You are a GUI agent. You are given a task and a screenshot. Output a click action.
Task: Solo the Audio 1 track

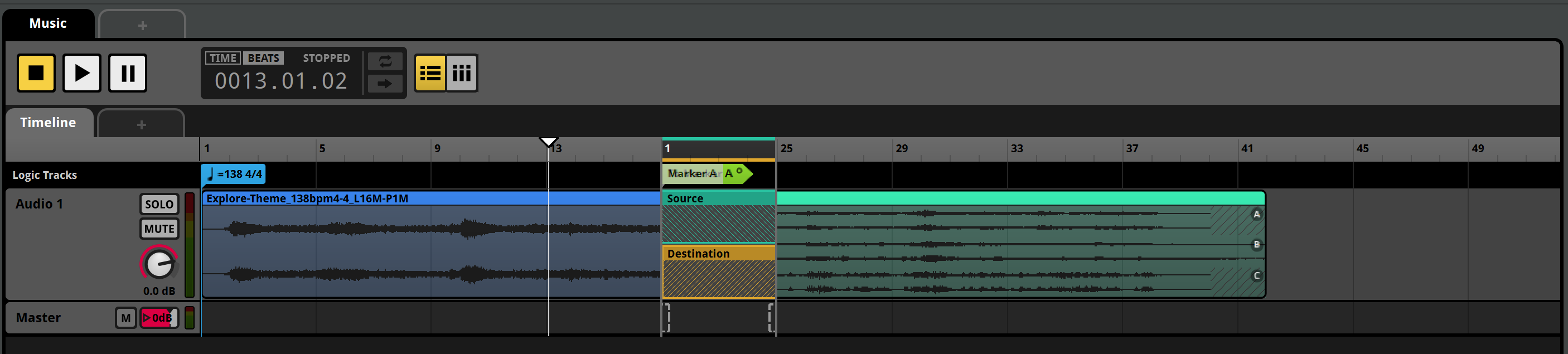pyautogui.click(x=159, y=205)
